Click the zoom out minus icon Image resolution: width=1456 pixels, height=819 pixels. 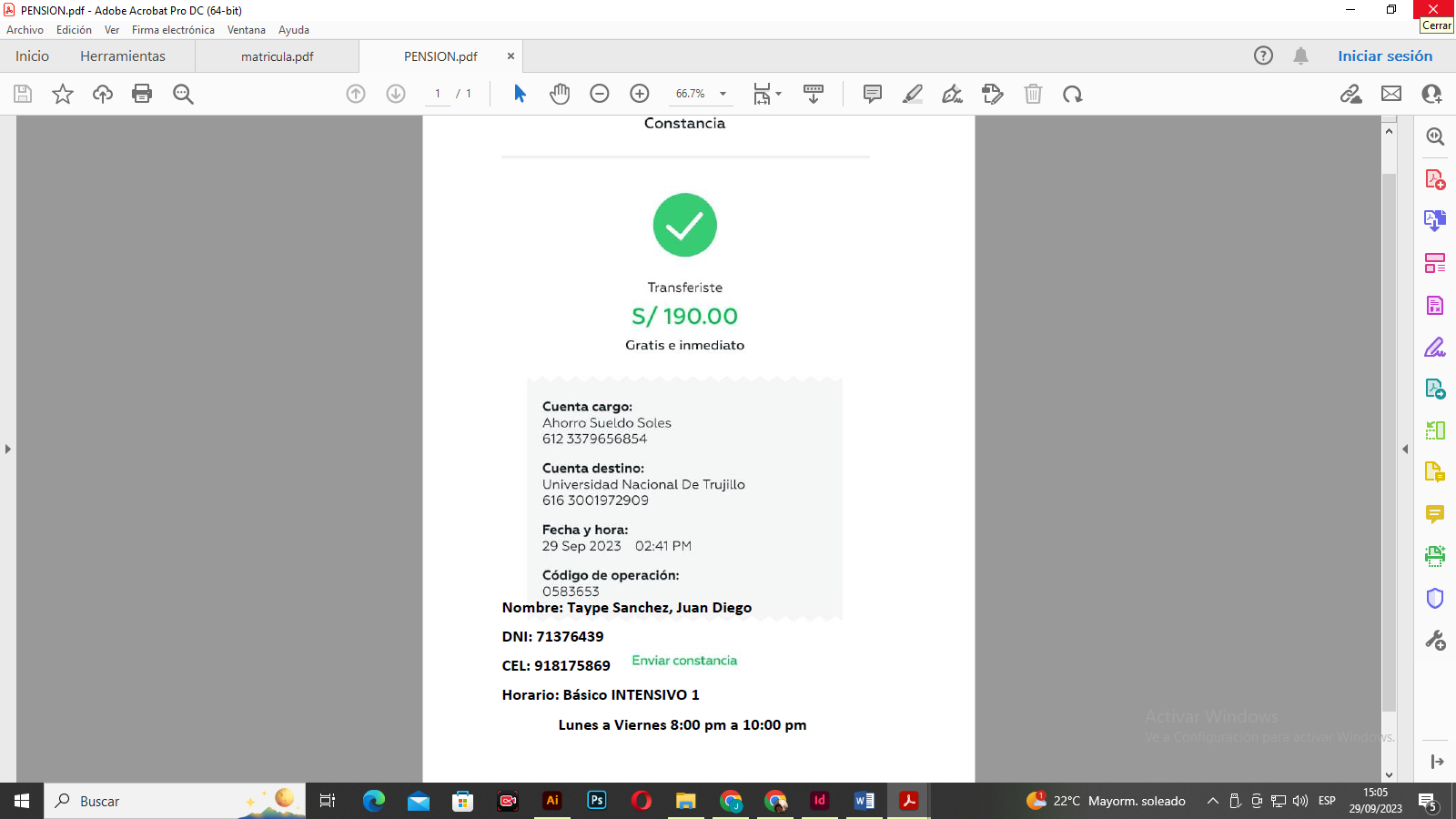600,94
